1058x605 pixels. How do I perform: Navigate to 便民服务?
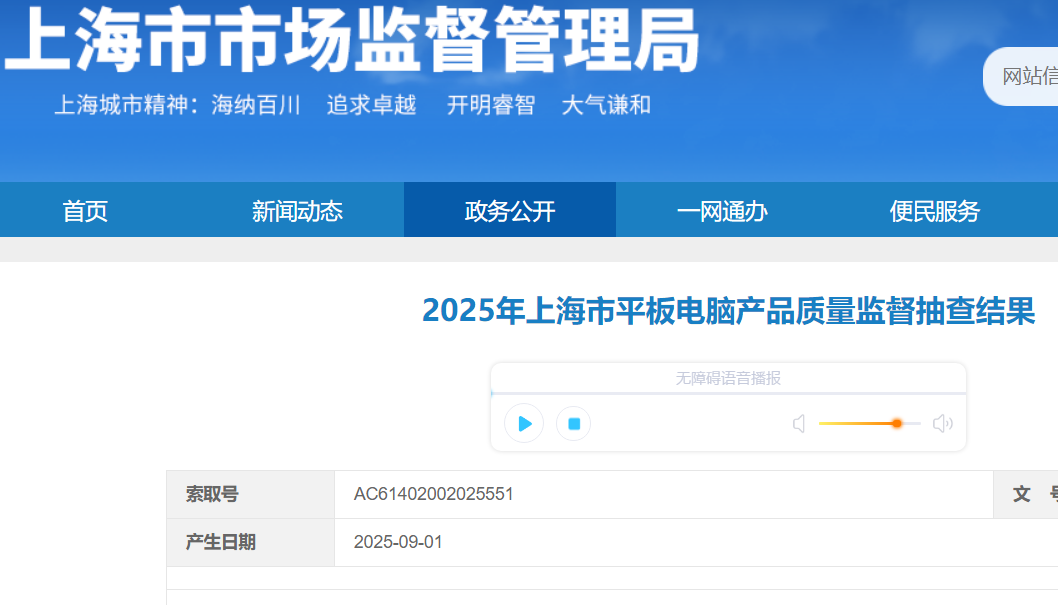coord(934,211)
